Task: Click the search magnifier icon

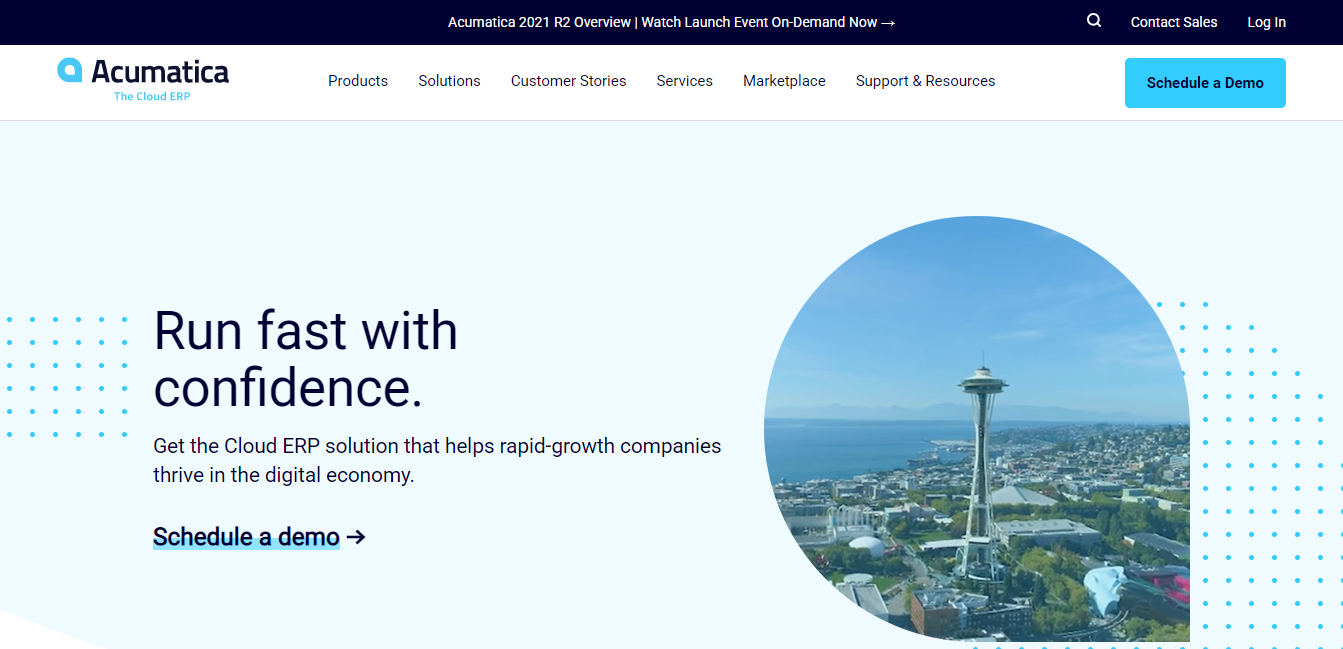Action: [1094, 21]
